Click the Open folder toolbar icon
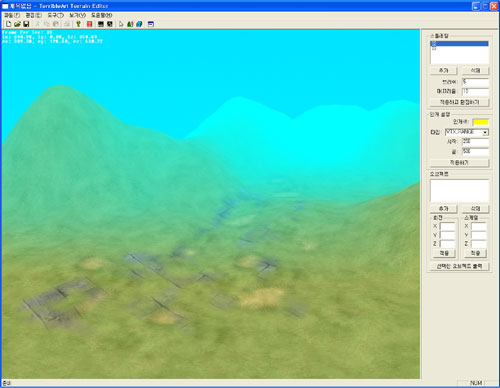This screenshot has height=388, width=500. (x=17, y=24)
